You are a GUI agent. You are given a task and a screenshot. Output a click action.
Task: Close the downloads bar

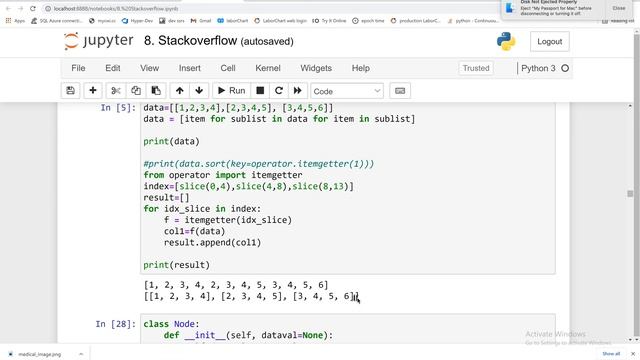point(633,354)
